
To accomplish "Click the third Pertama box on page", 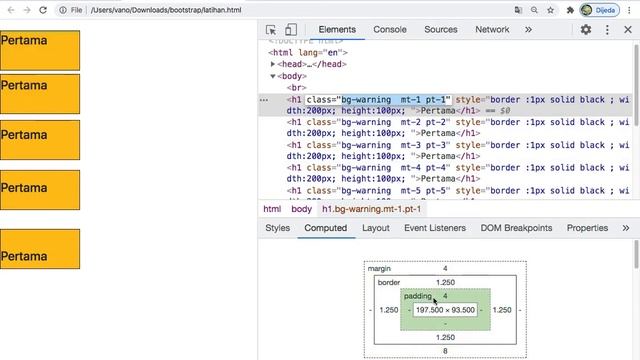I will [x=40, y=140].
